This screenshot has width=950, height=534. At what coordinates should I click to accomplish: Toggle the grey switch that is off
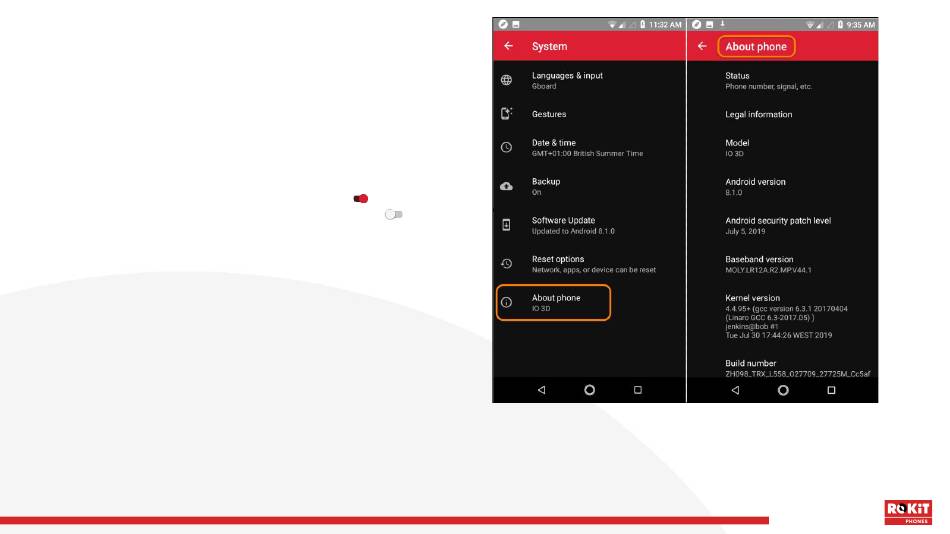pyautogui.click(x=394, y=215)
